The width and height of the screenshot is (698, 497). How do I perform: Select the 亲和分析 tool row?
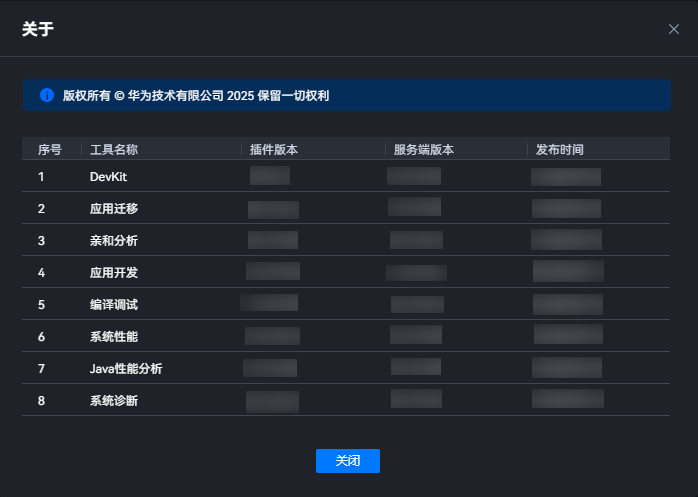click(346, 240)
